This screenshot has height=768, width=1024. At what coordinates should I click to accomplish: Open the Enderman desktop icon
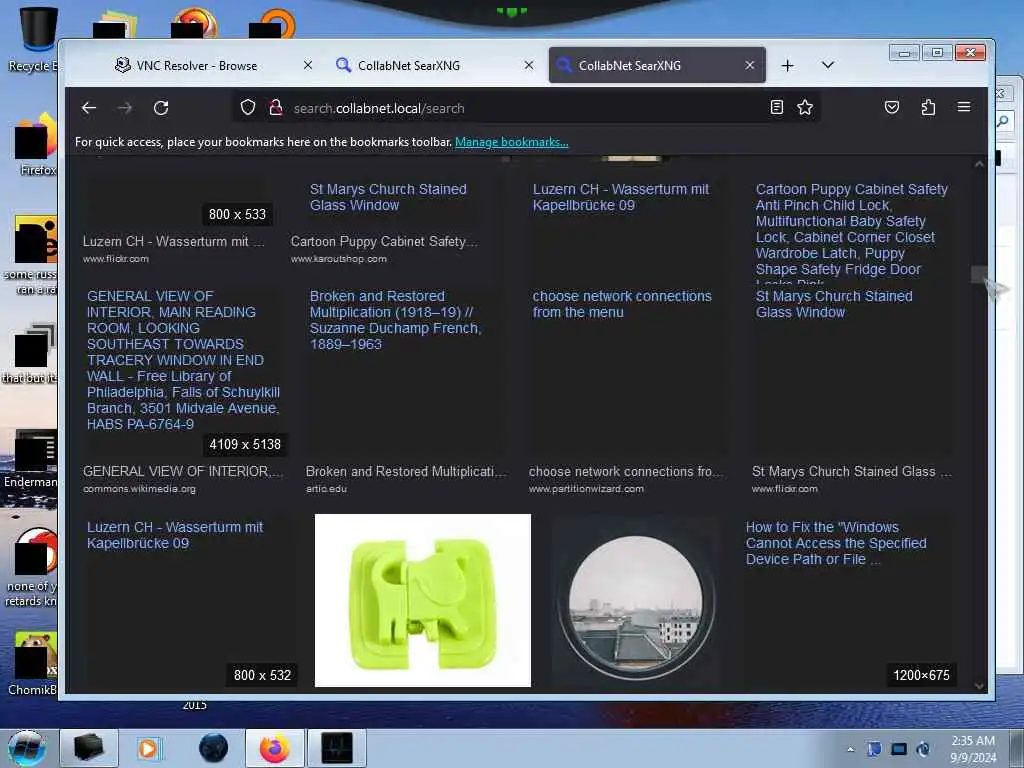coord(30,459)
